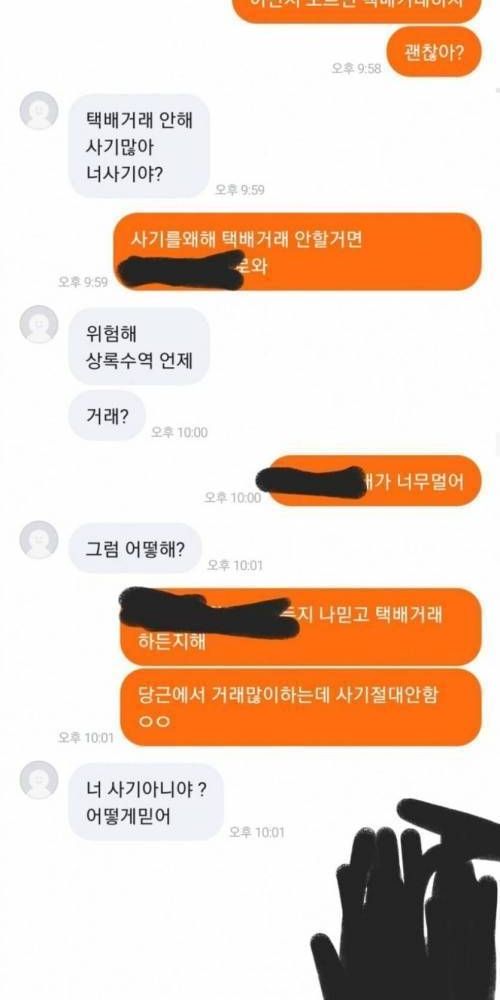This screenshot has width=500, height=1000.
Task: Open sender avatar beside 그럼 어떻게해? bubble
Action: [39, 540]
